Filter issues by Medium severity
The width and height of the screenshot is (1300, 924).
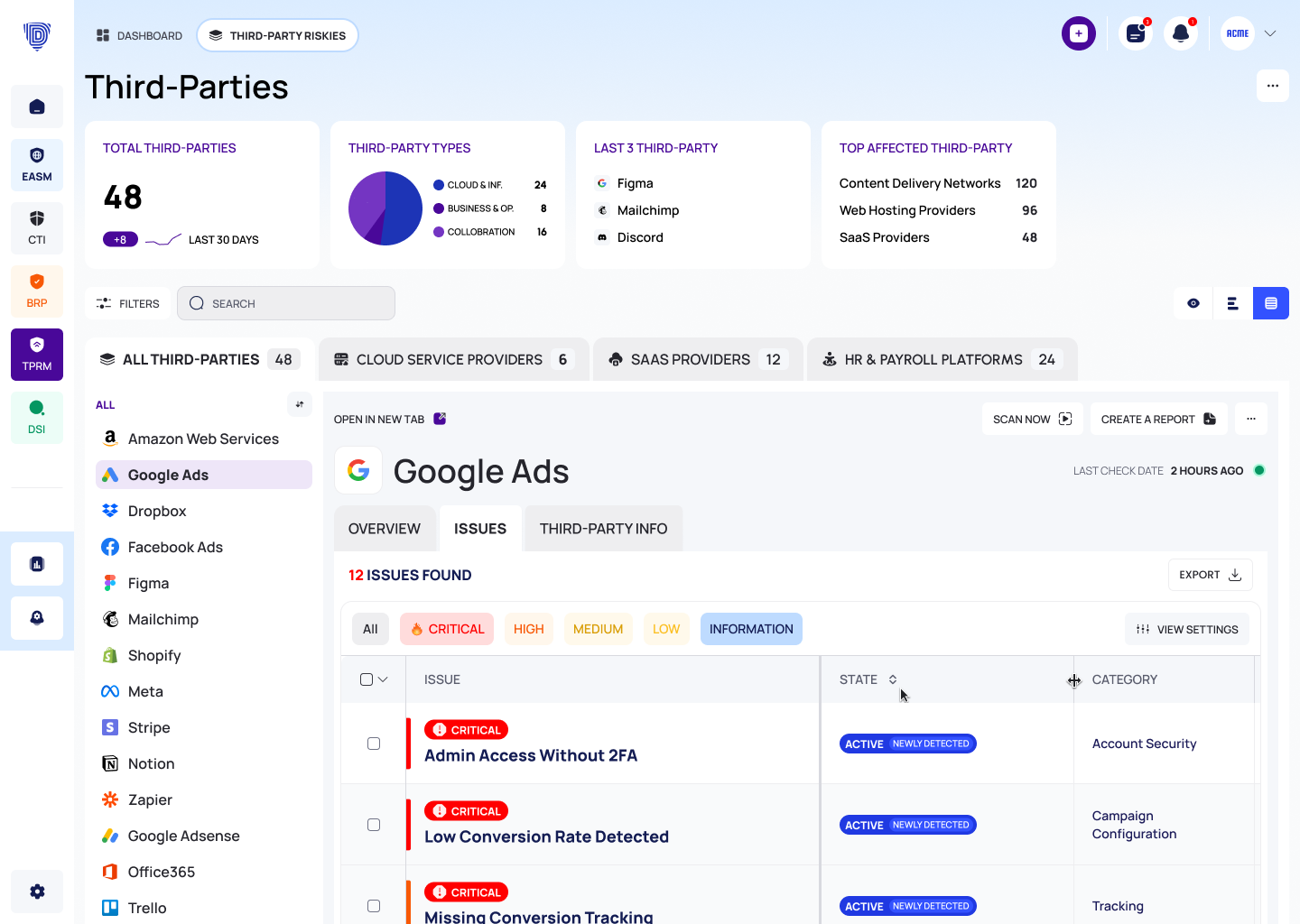pos(599,629)
